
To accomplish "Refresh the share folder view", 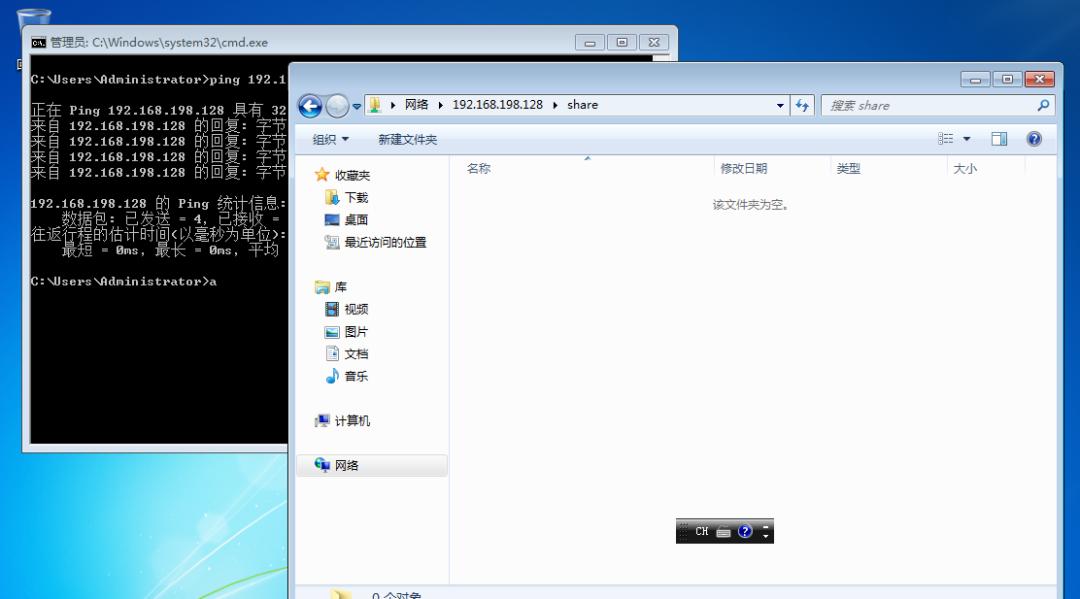I will [802, 105].
